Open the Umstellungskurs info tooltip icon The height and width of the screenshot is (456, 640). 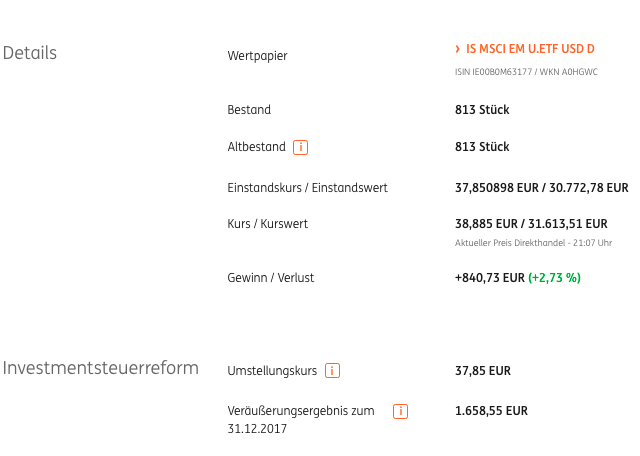(333, 371)
